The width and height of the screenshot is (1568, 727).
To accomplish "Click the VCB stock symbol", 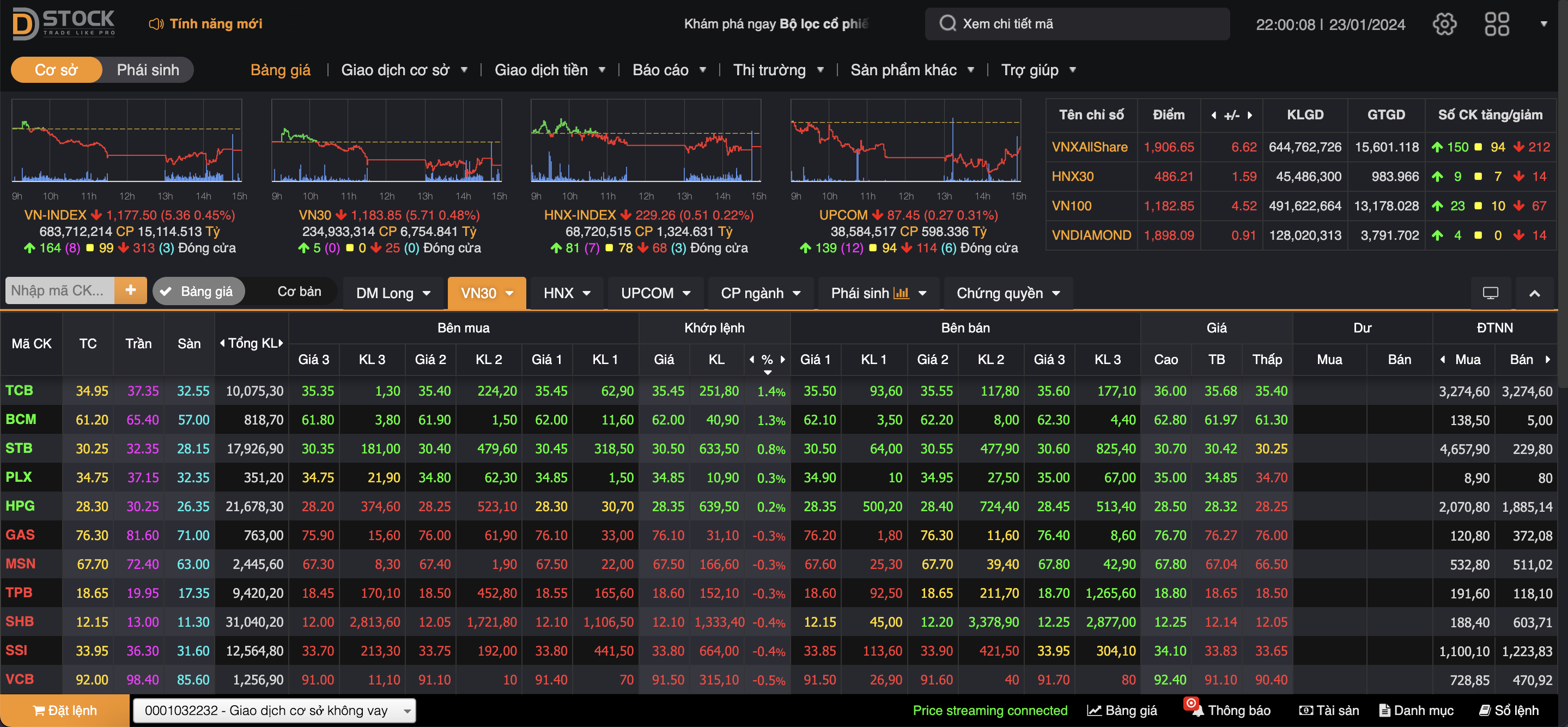I will [20, 679].
